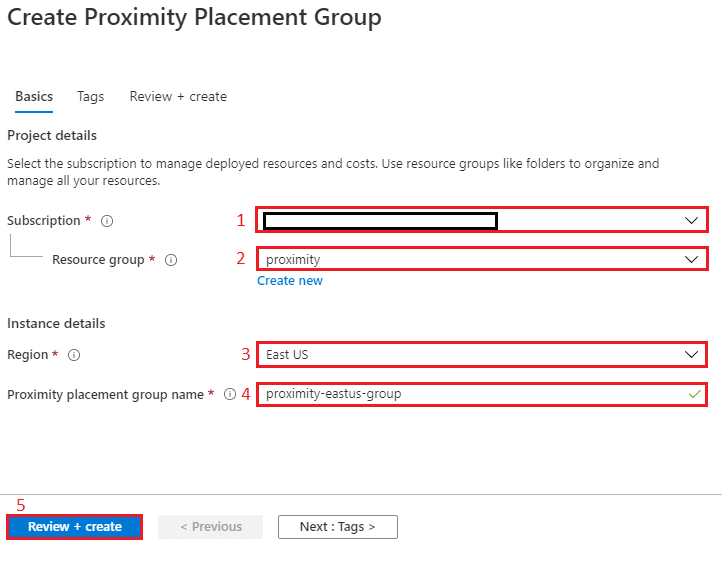This screenshot has width=723, height=563.
Task: Click the Resource group field label
Action: point(98,260)
